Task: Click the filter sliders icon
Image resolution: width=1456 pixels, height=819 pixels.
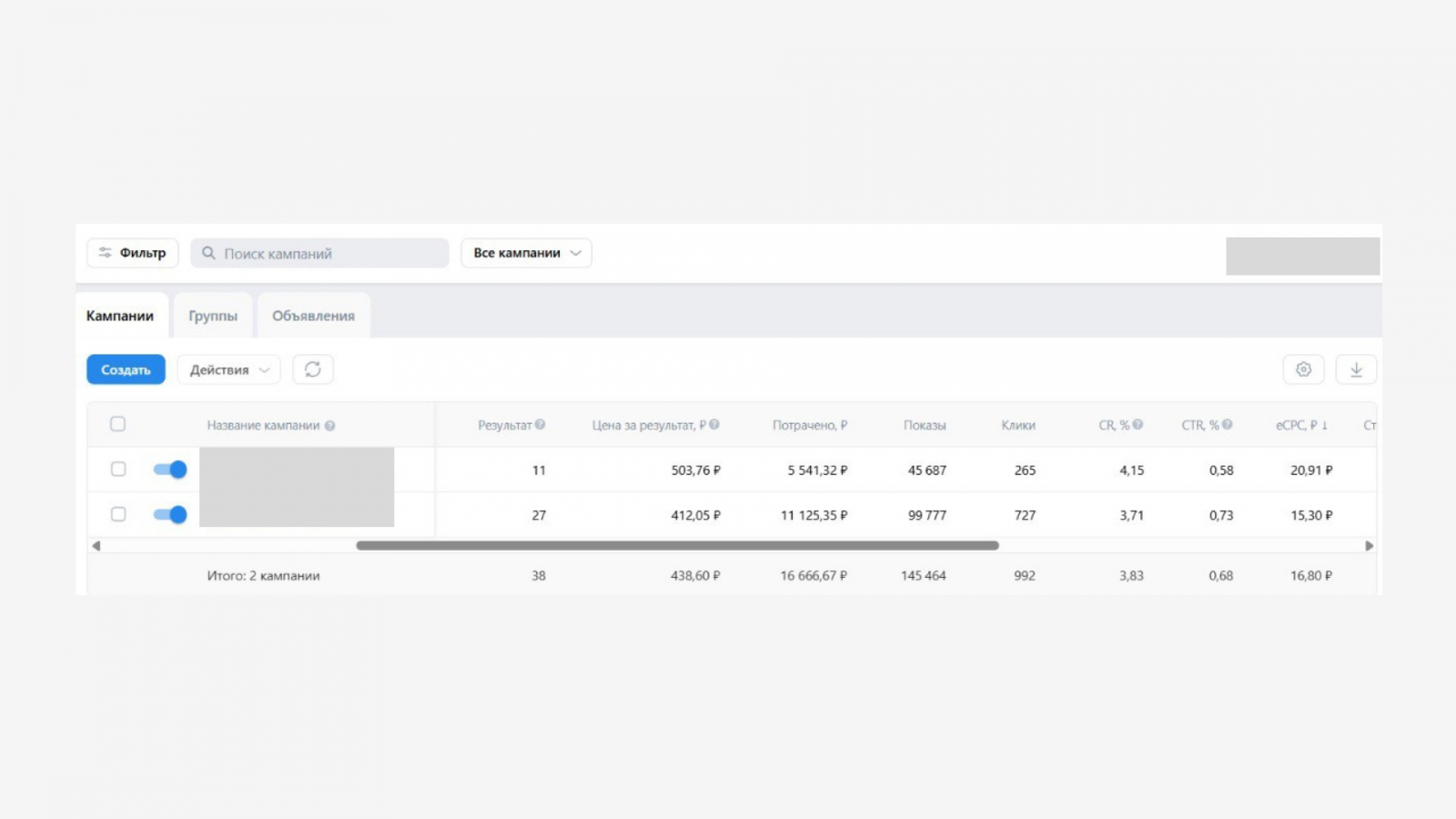Action: 106,253
